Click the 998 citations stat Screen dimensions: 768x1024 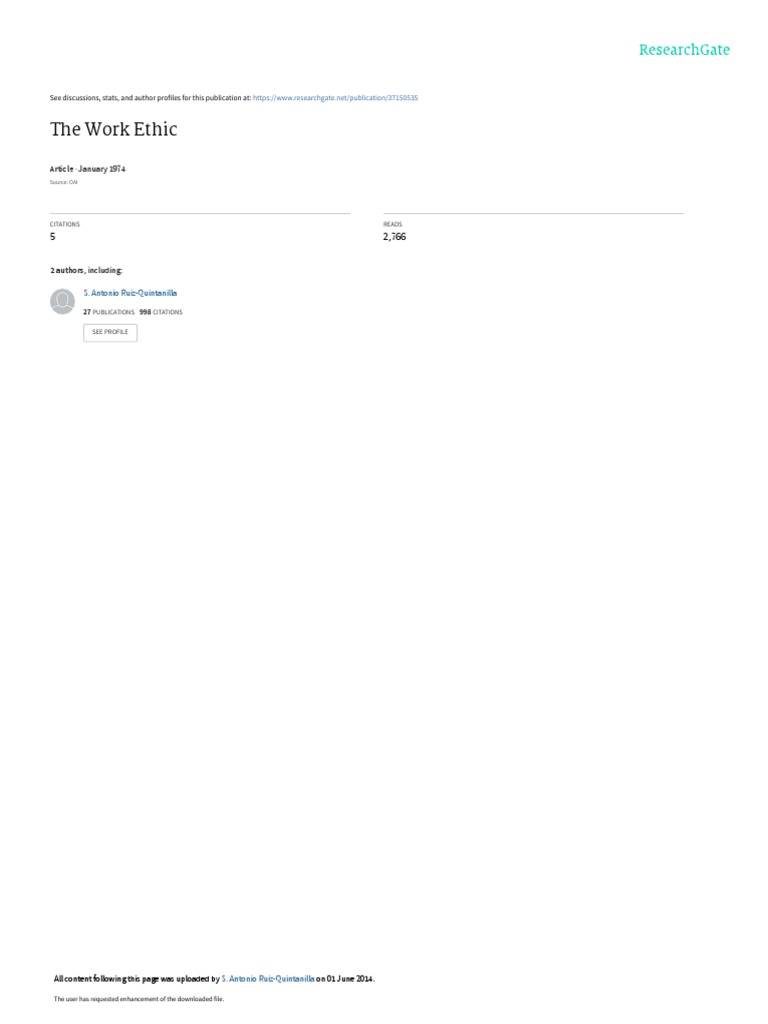click(x=161, y=312)
